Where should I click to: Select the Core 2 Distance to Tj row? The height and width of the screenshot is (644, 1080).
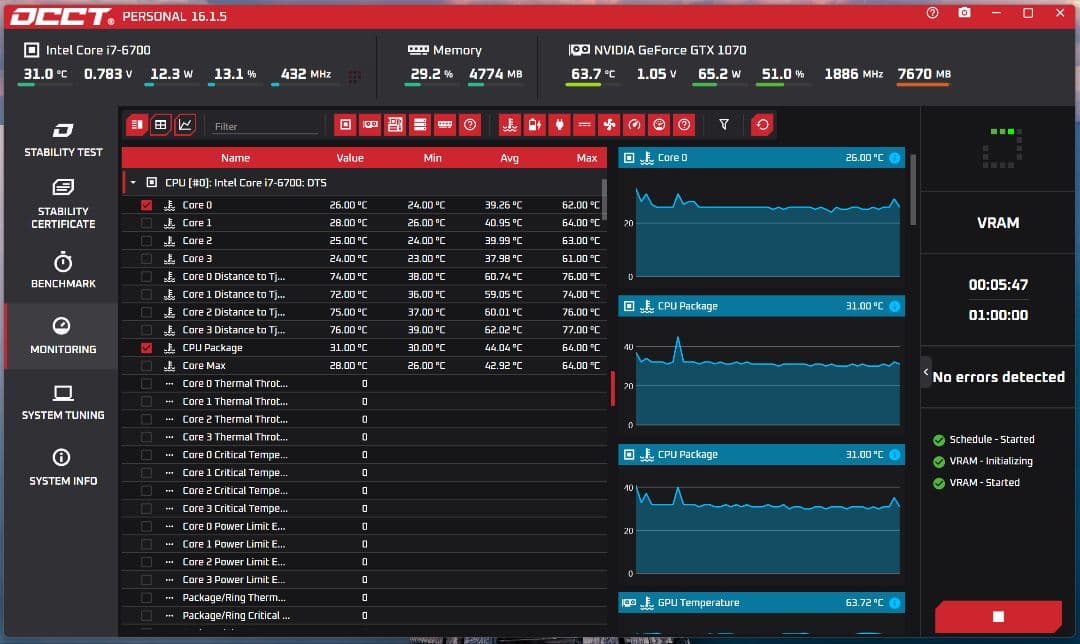[x=364, y=312]
